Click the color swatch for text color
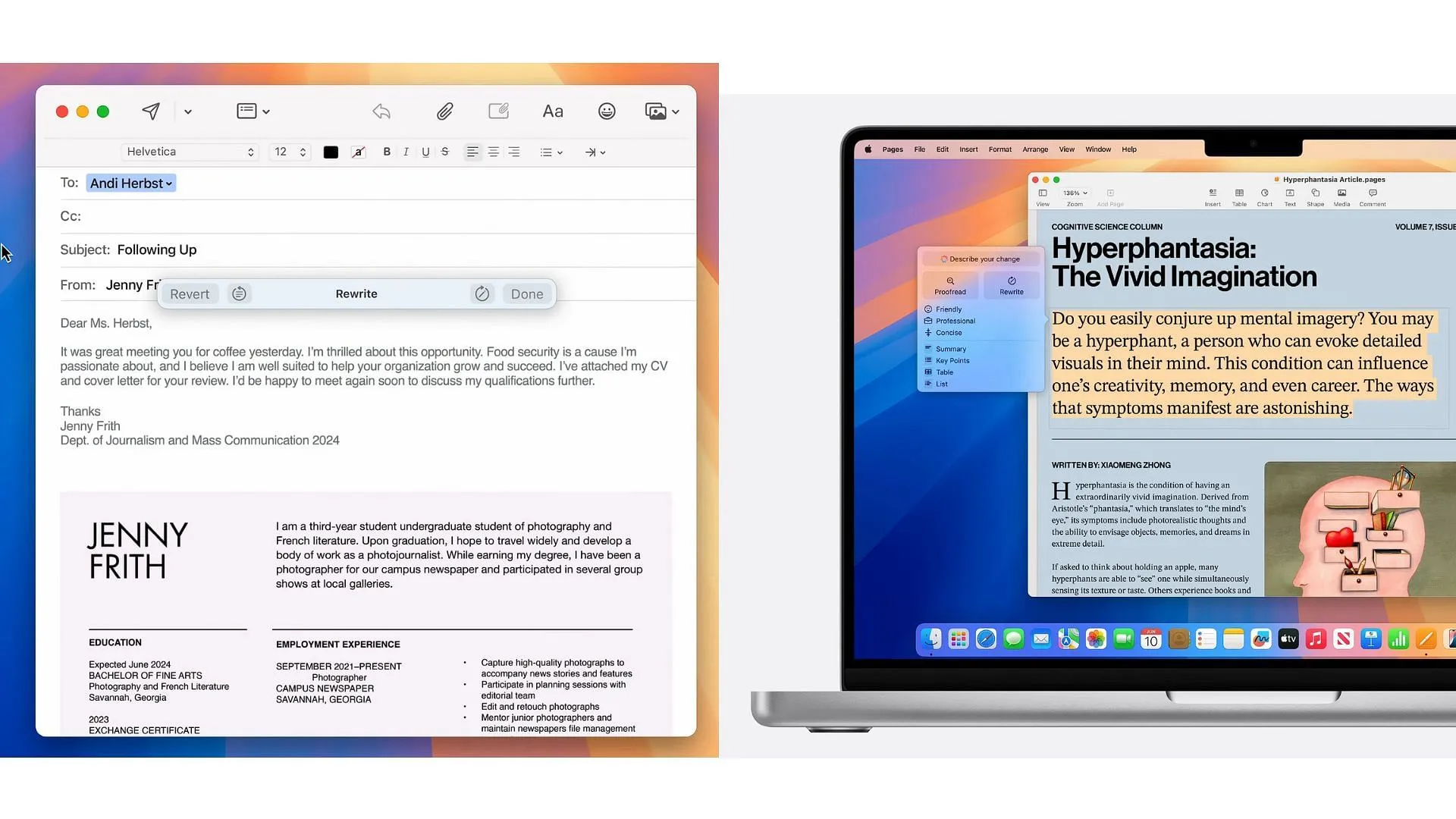The height and width of the screenshot is (819, 1456). coord(330,151)
